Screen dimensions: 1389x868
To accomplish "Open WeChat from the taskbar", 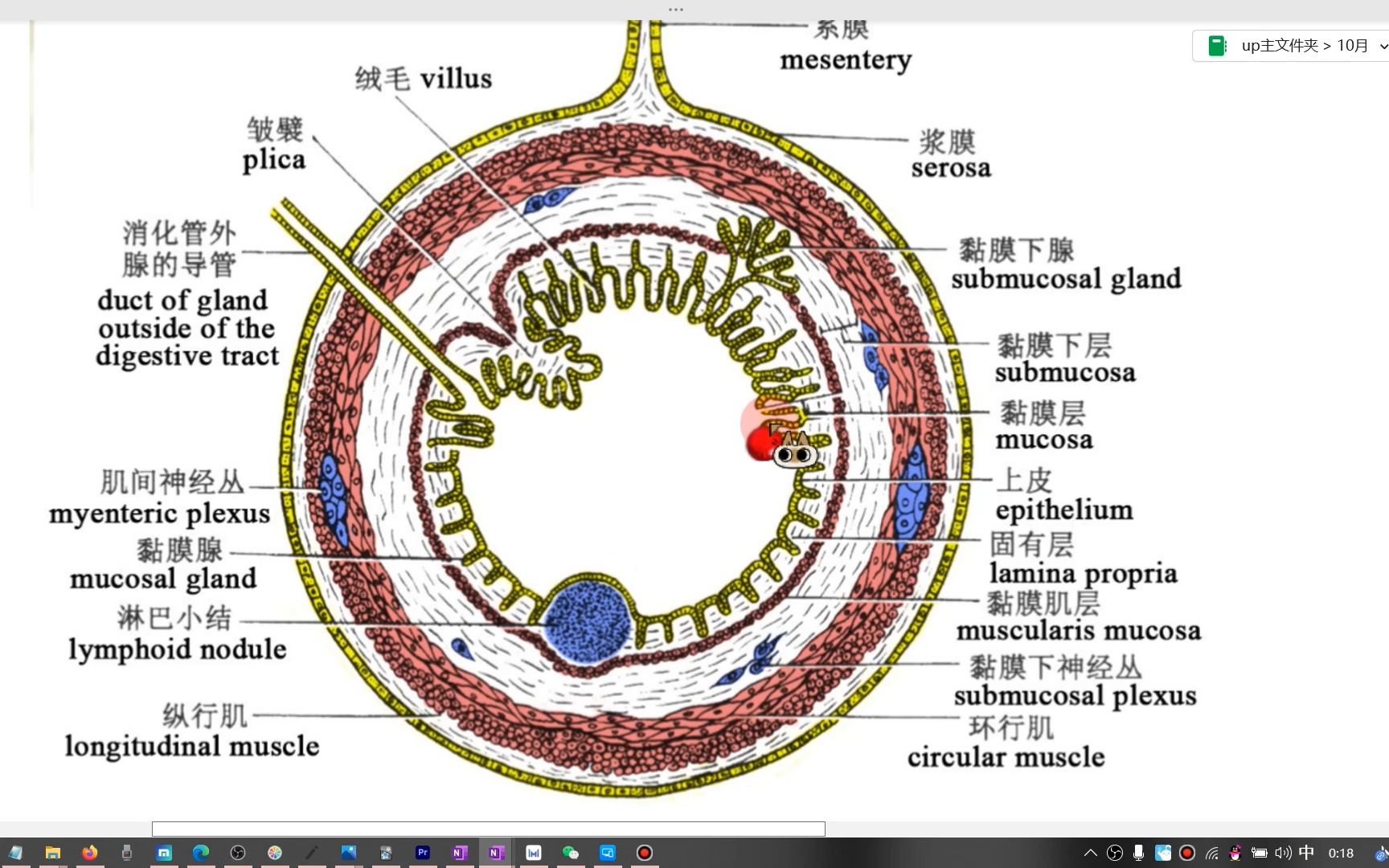I will (570, 853).
